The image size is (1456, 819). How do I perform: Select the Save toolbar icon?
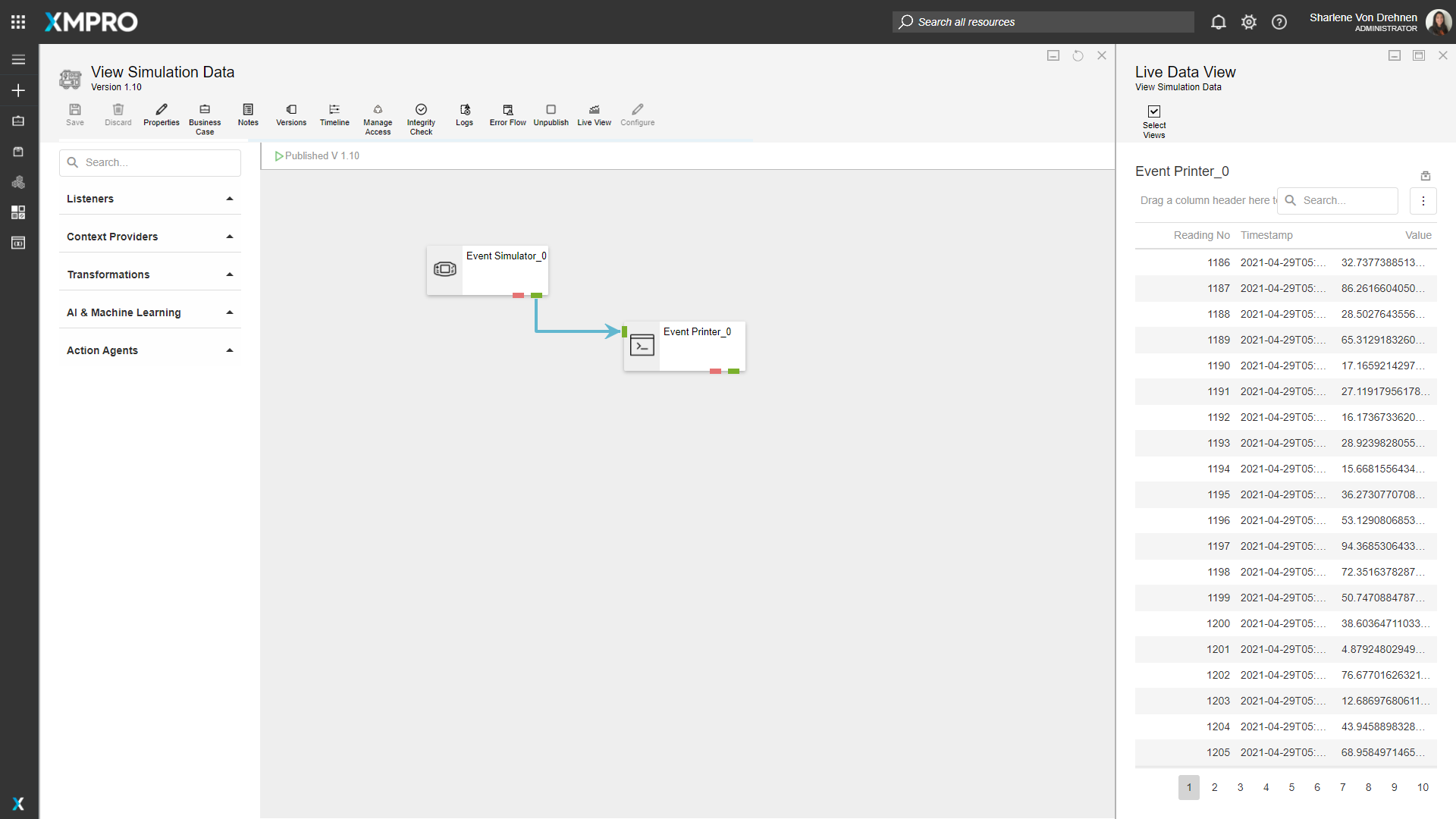[x=74, y=115]
